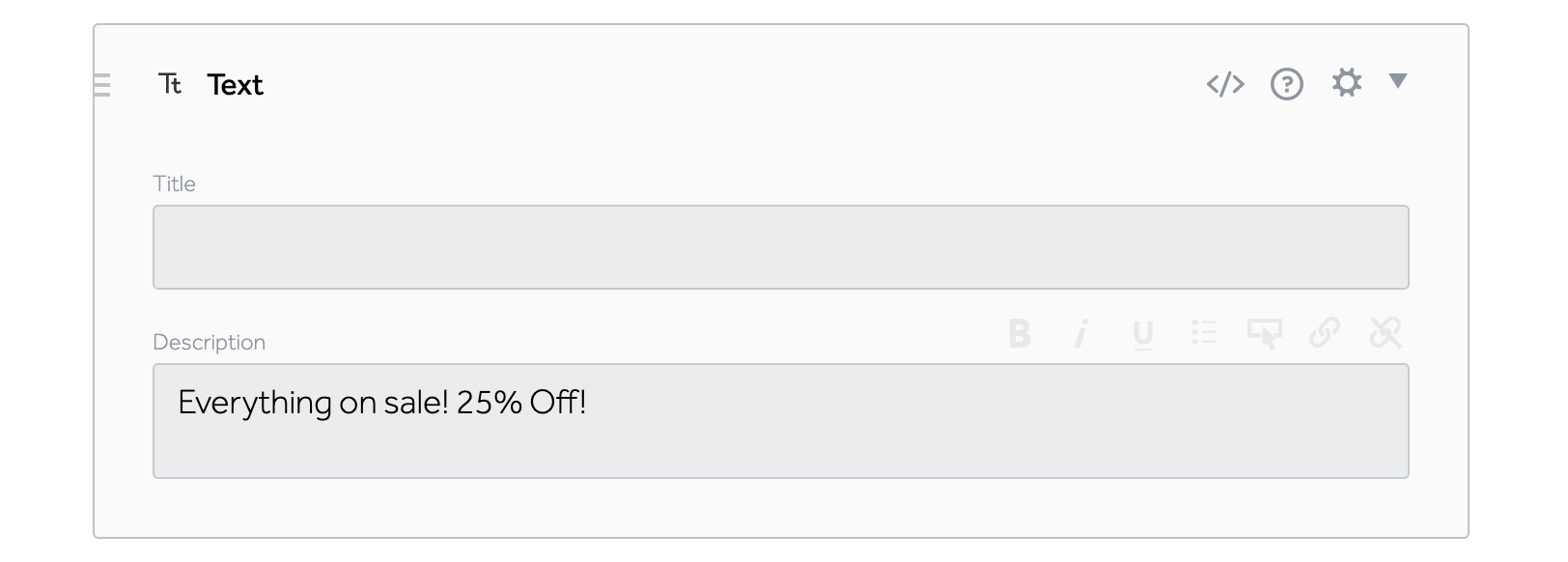Image resolution: width=1568 pixels, height=562 pixels.
Task: Toggle underline formatting
Action: [x=1142, y=335]
